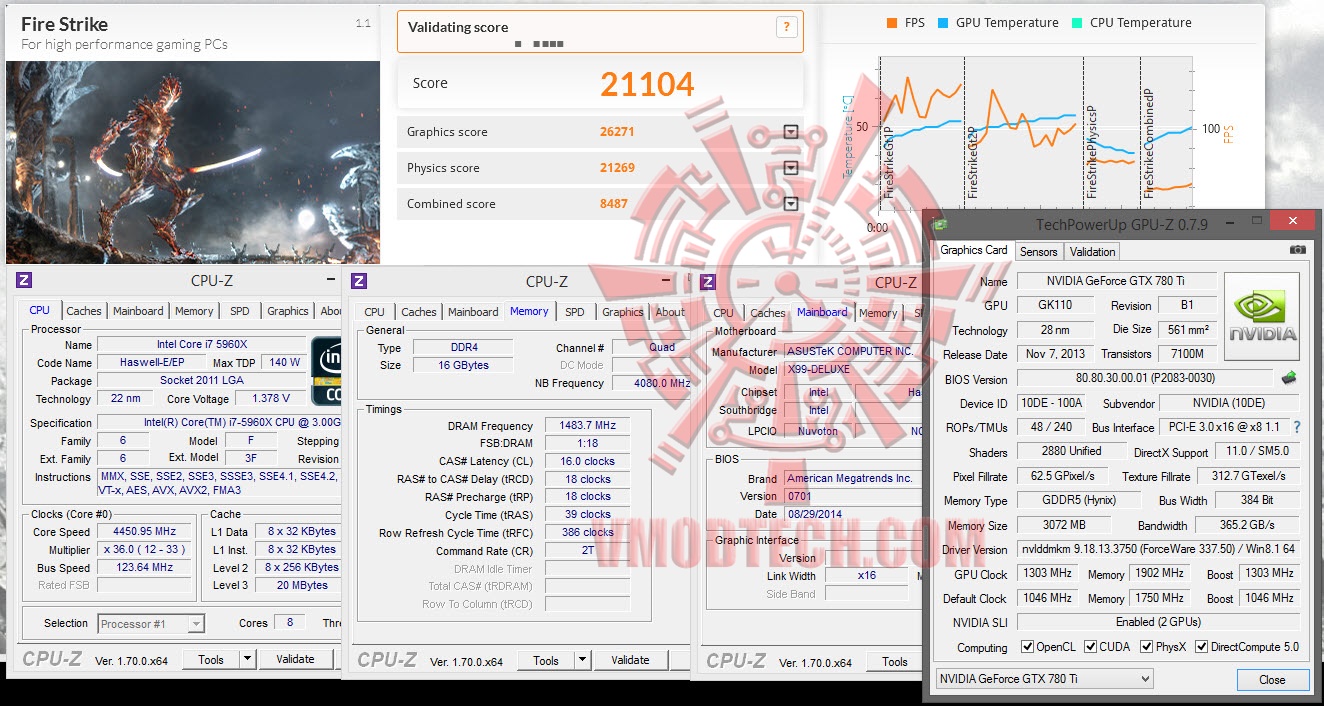Click the teal CPU Temperature legend swatch
The image size is (1324, 706).
[1077, 23]
